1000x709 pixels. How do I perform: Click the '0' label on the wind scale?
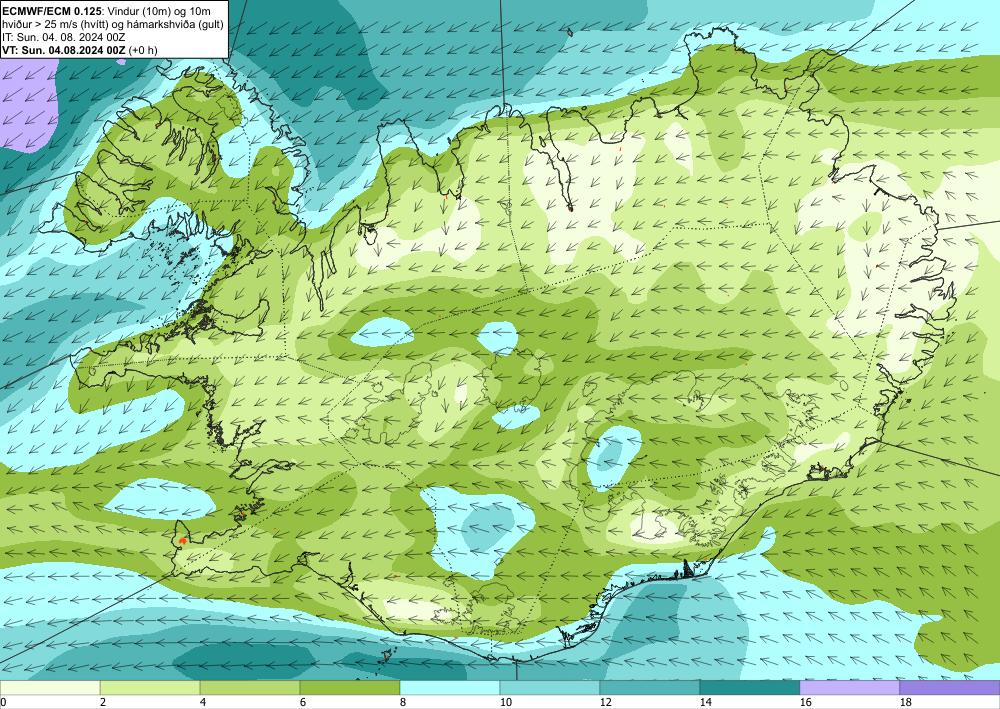(x=3, y=703)
